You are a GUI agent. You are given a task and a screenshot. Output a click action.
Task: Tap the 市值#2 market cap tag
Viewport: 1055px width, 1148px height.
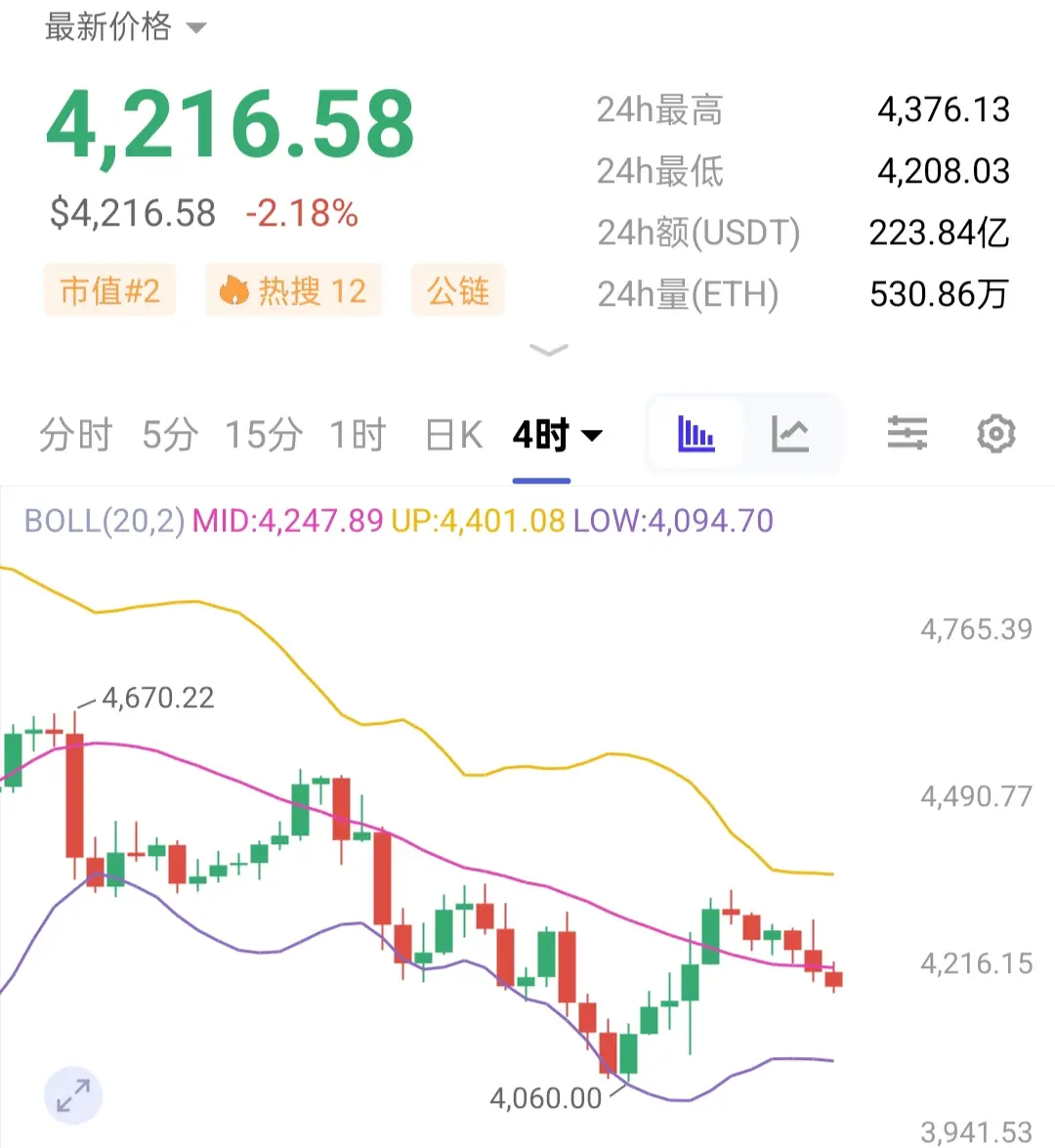pos(109,290)
